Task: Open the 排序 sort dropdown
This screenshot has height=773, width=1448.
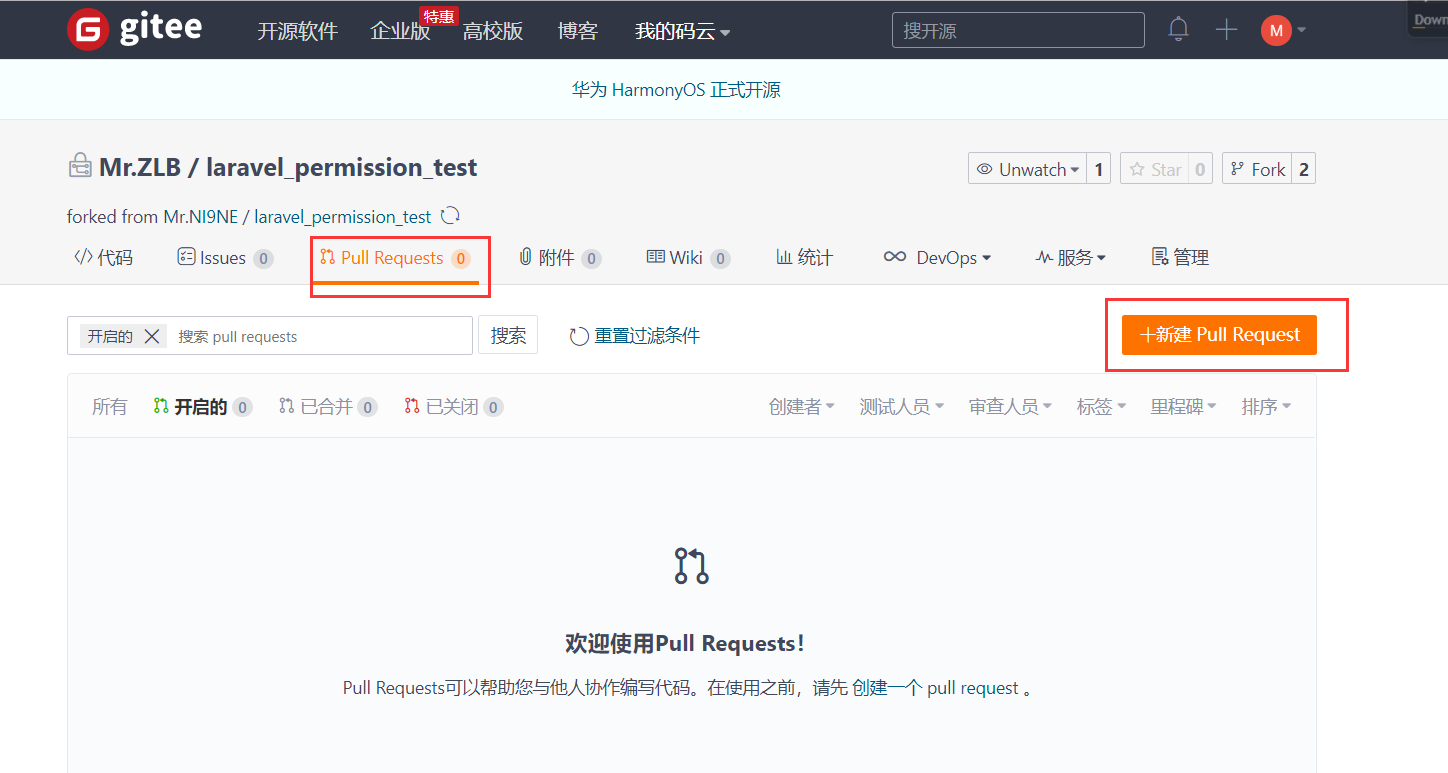Action: pos(1266,407)
